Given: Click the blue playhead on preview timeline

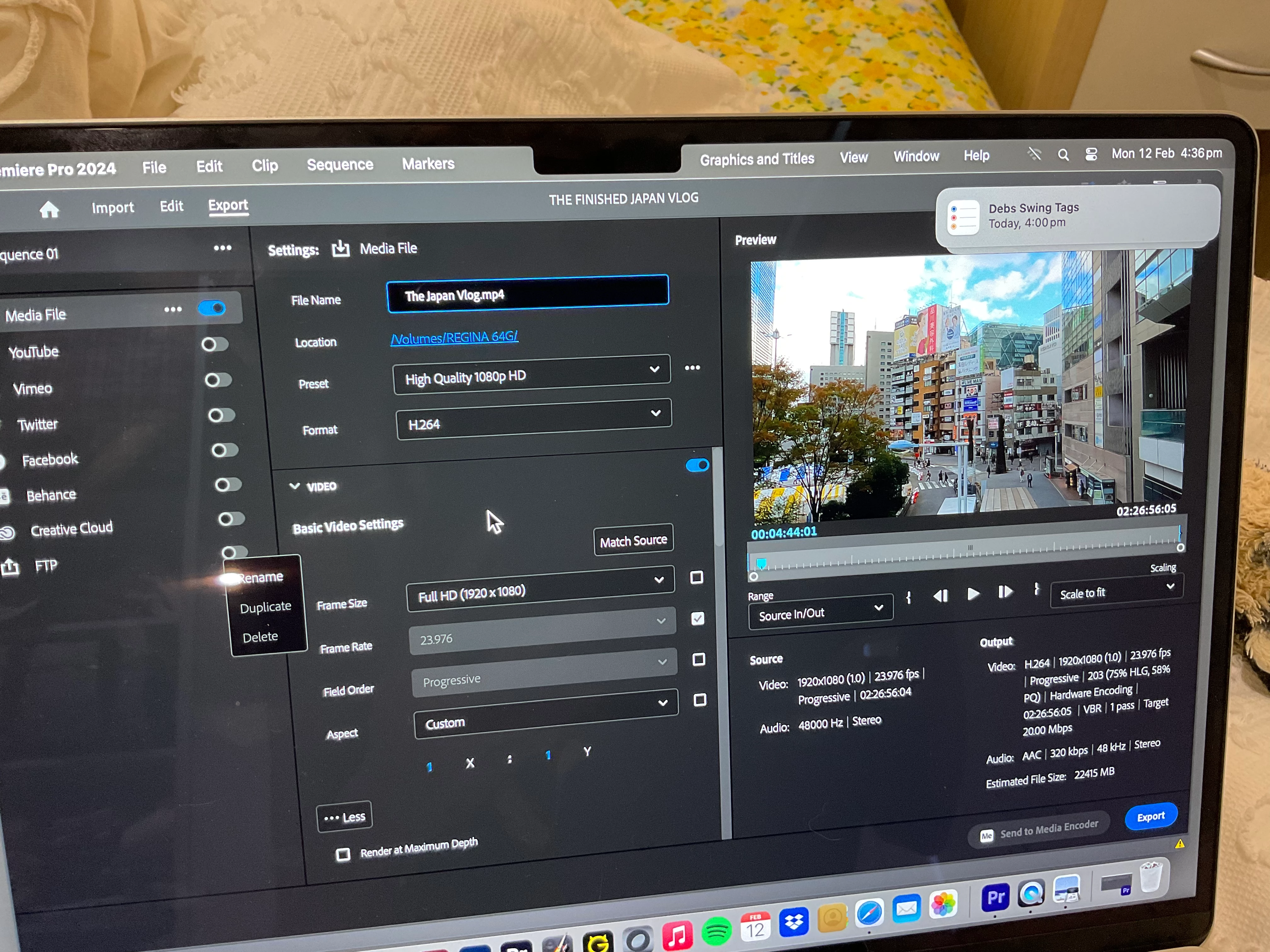Looking at the screenshot, I should click(761, 563).
